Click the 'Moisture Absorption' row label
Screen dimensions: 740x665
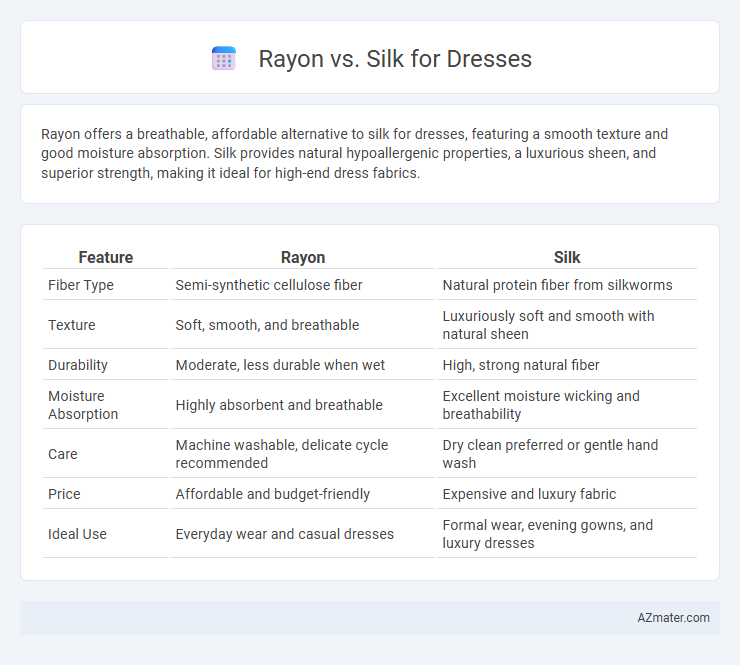point(83,405)
